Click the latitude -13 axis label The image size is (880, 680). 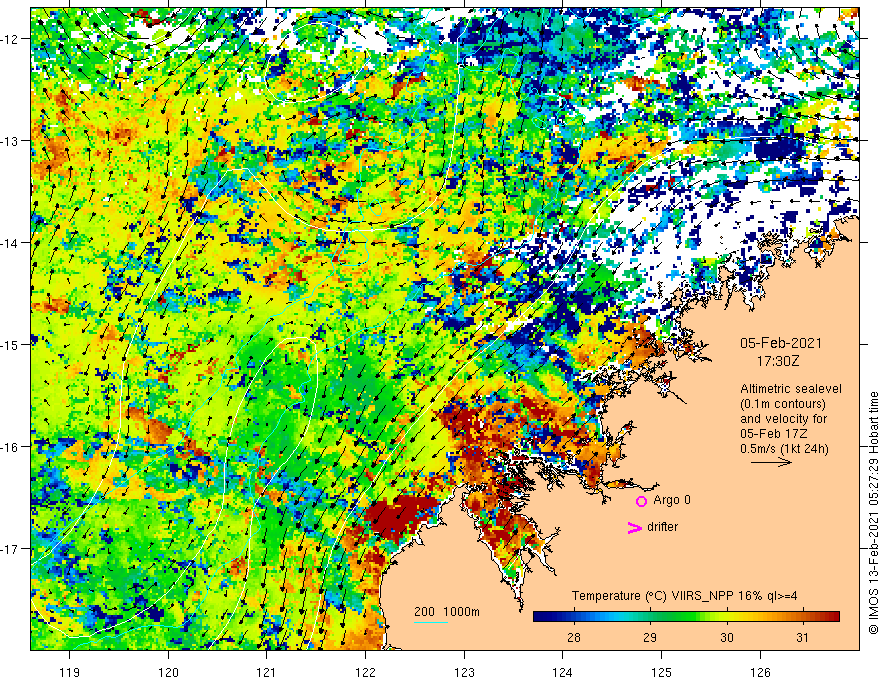click(x=11, y=141)
